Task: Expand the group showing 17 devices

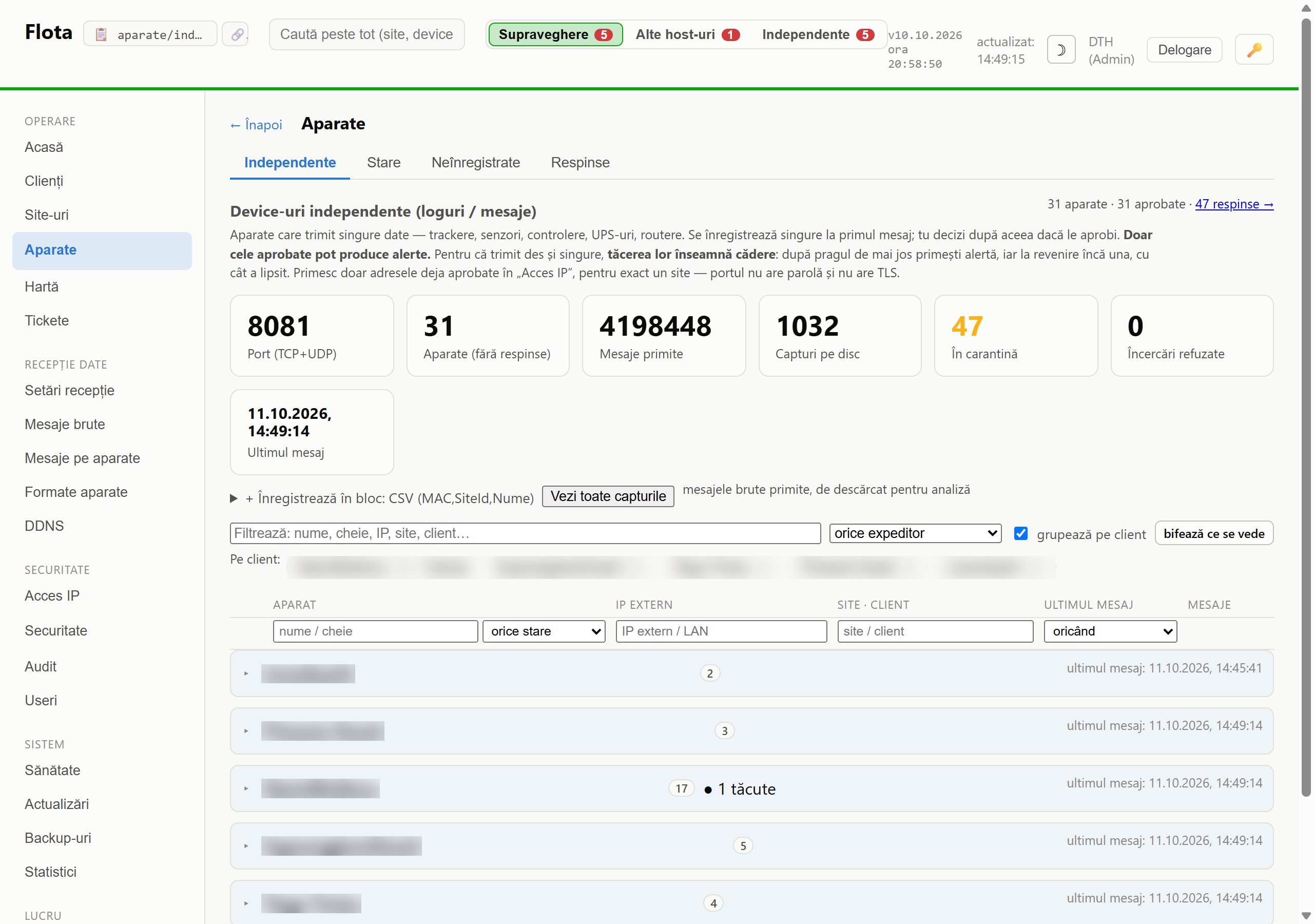Action: 751,788
